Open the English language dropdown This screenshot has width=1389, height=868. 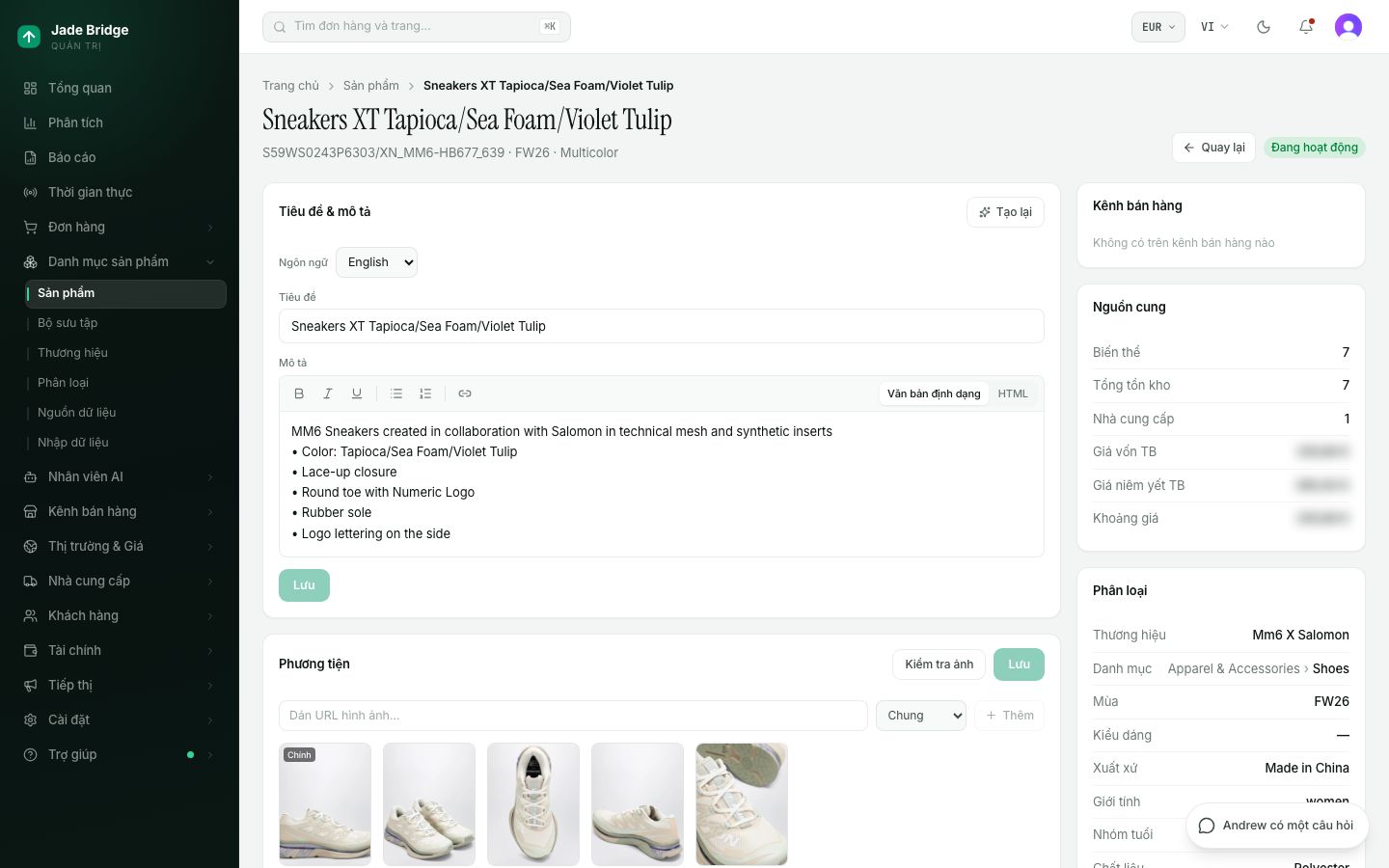coord(377,262)
